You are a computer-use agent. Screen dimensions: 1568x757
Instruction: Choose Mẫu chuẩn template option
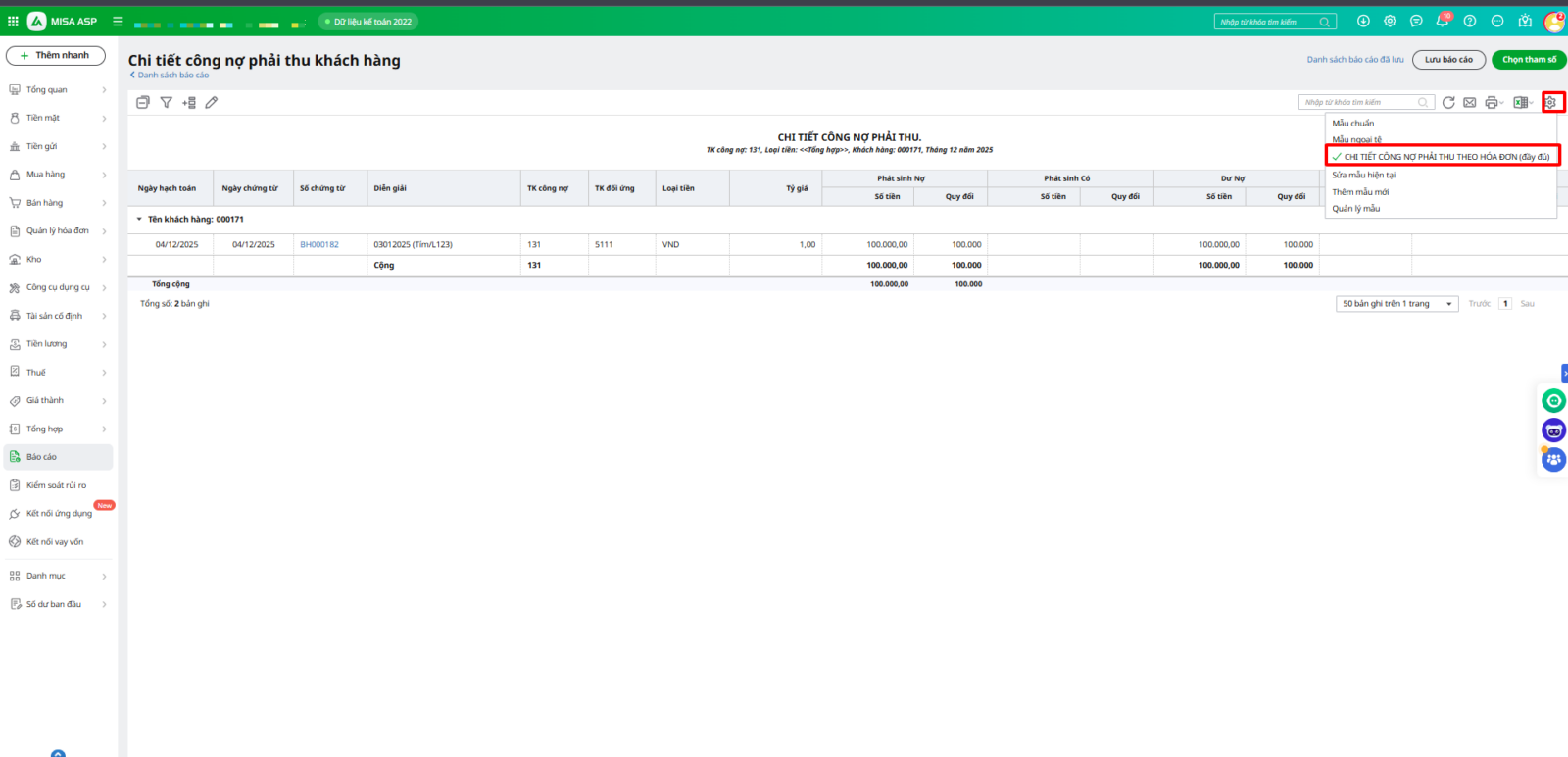click(1353, 124)
